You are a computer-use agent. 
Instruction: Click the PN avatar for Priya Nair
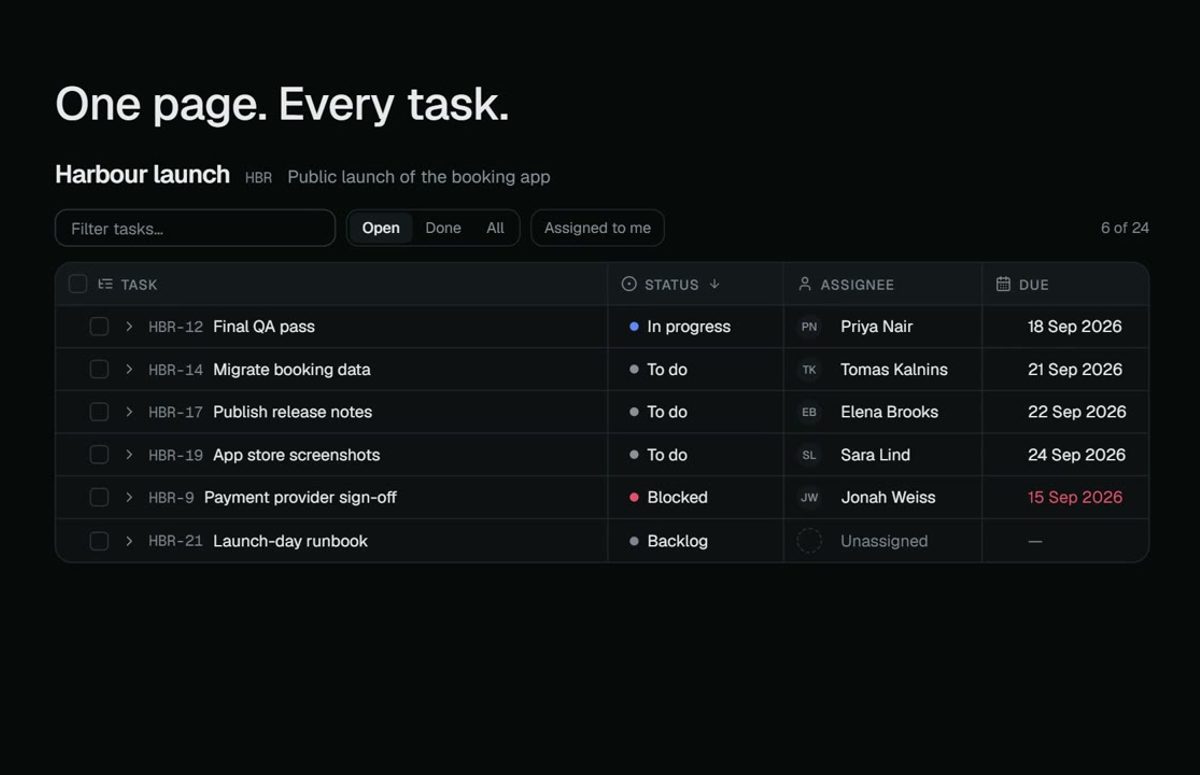click(809, 327)
